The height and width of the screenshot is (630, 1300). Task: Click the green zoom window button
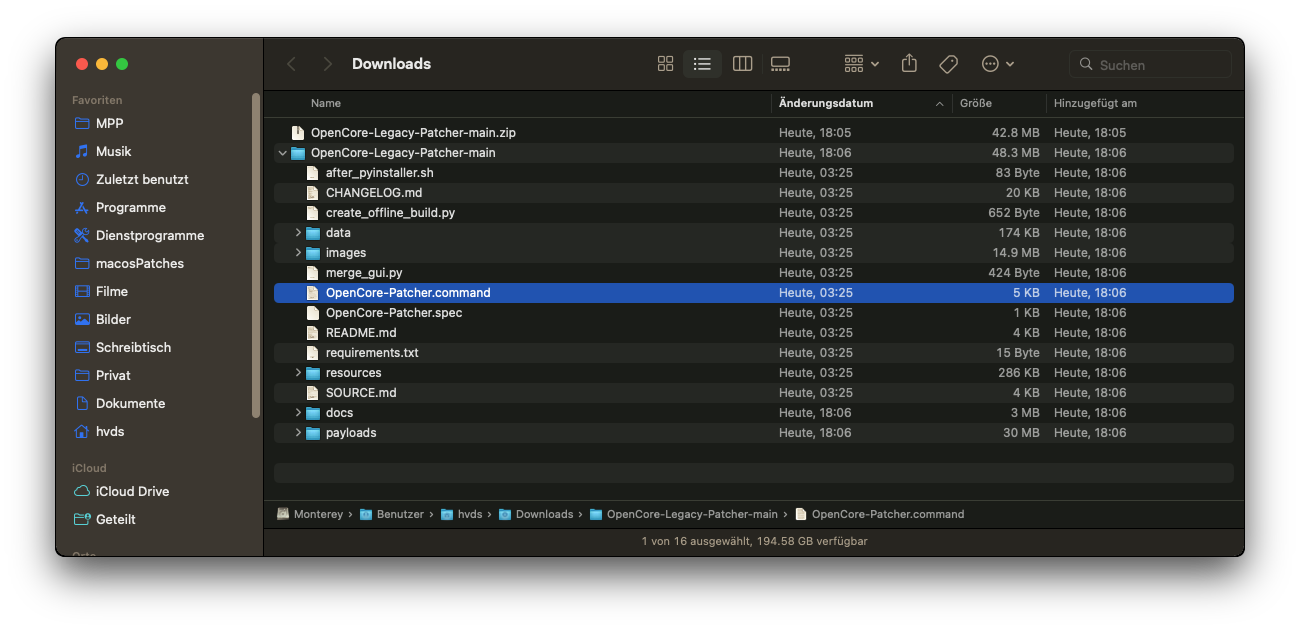[122, 64]
